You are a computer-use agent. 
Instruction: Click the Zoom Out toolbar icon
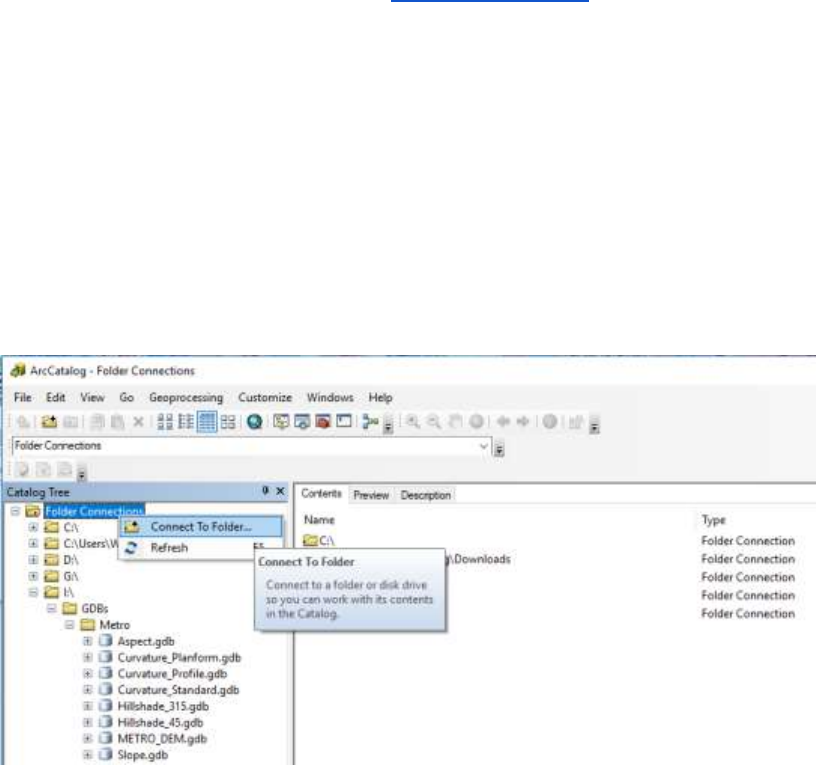[x=434, y=422]
